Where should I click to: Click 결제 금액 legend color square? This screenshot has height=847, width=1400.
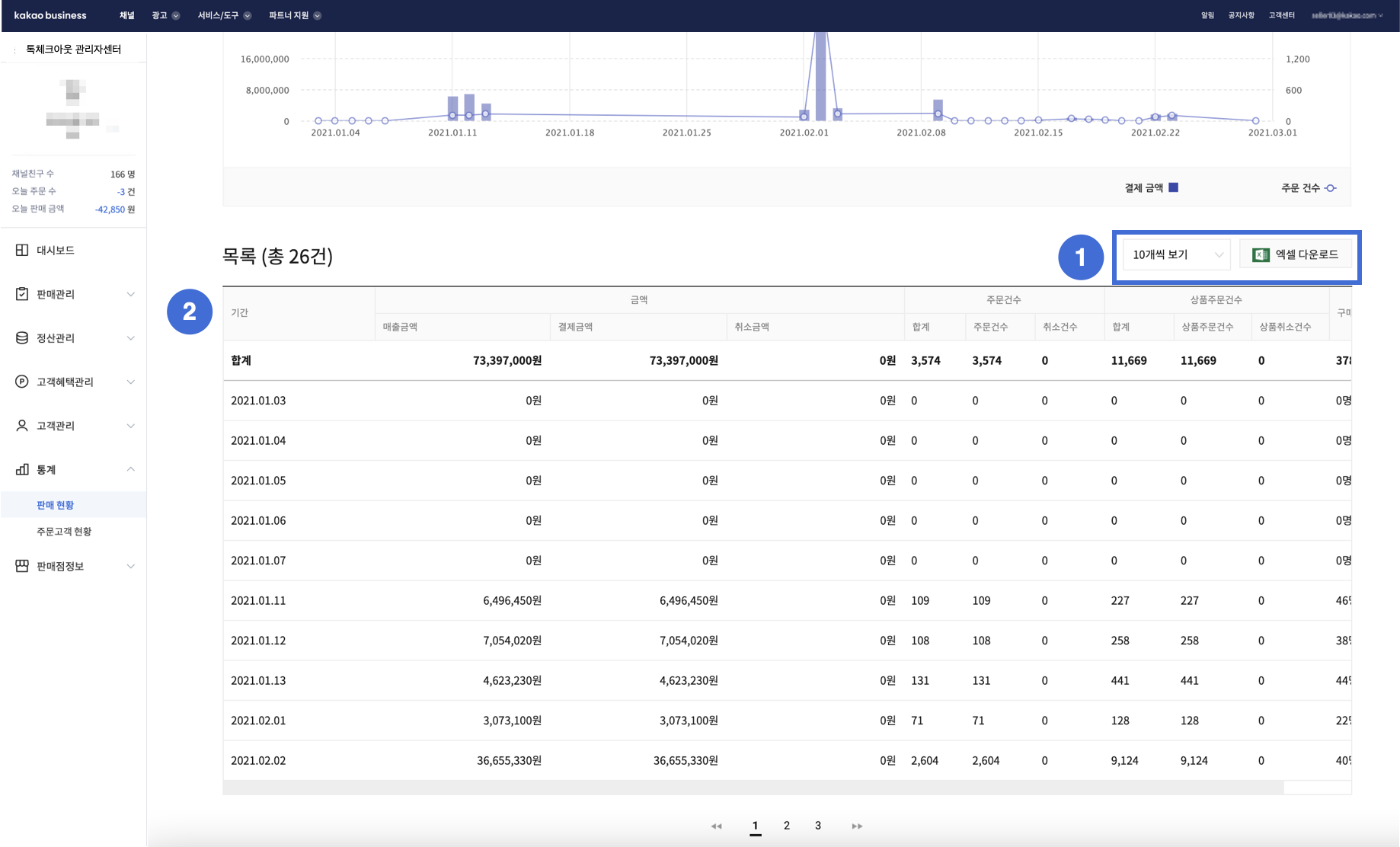pyautogui.click(x=1174, y=187)
